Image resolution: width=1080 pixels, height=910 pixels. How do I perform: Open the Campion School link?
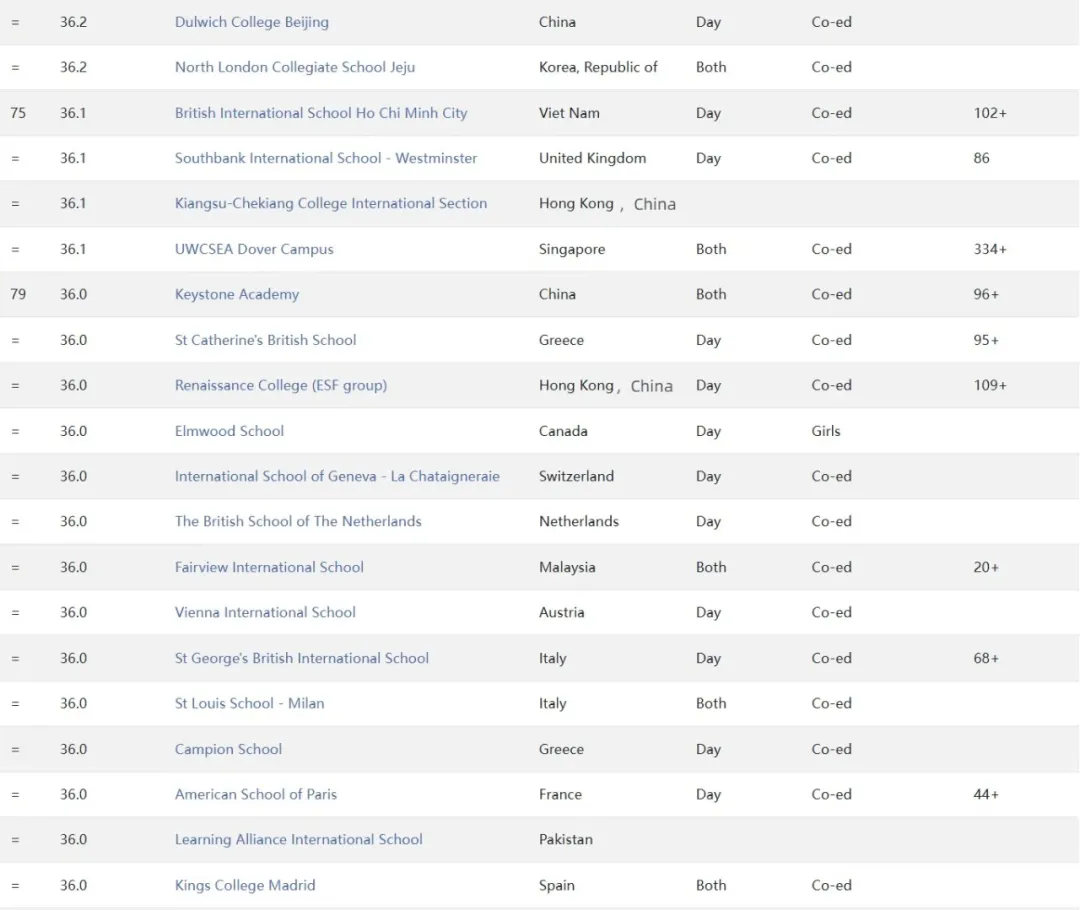(228, 749)
